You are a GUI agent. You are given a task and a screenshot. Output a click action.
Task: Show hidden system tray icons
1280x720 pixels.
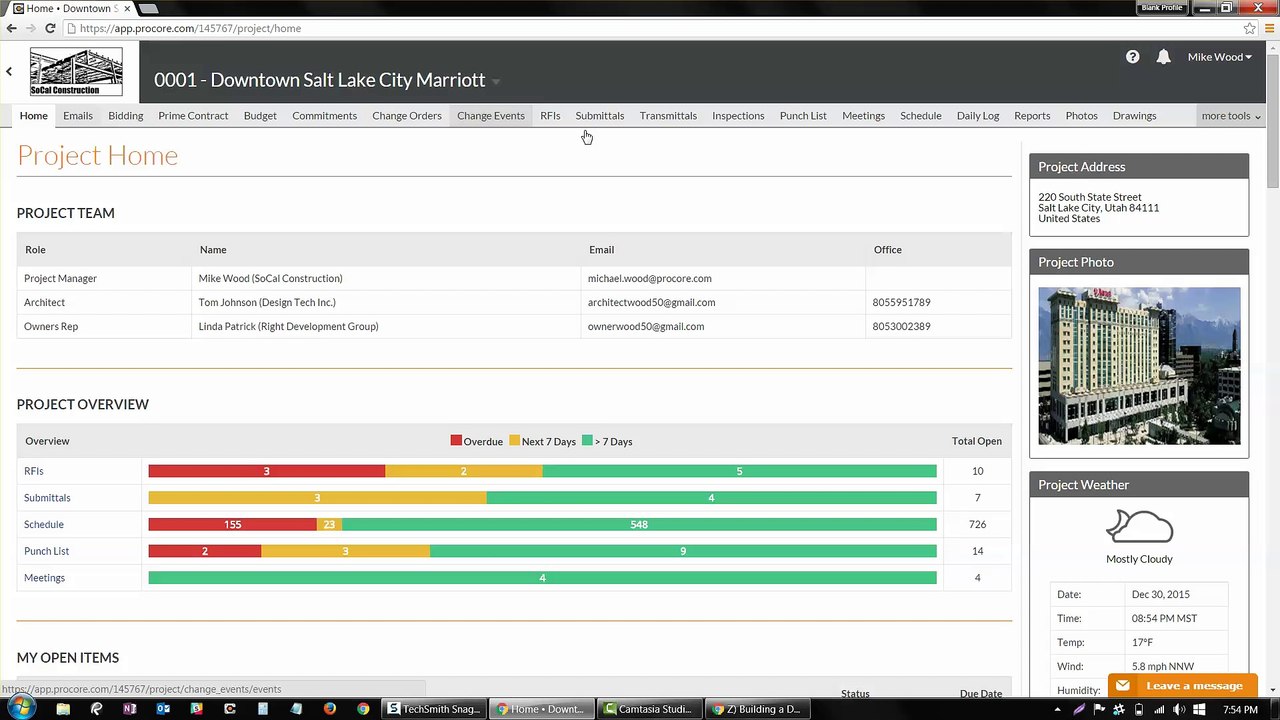[1057, 709]
